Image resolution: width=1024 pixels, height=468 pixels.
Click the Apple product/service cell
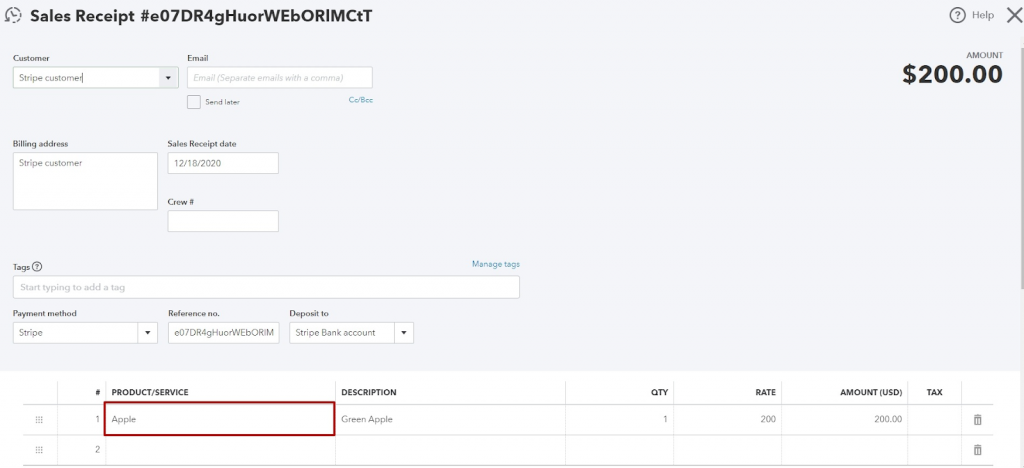point(219,420)
